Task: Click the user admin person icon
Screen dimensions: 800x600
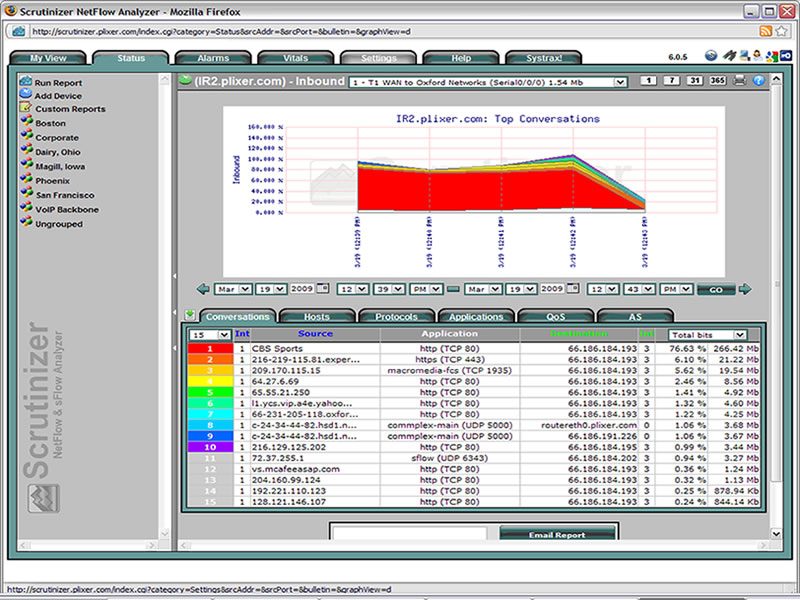Action: 757,56
